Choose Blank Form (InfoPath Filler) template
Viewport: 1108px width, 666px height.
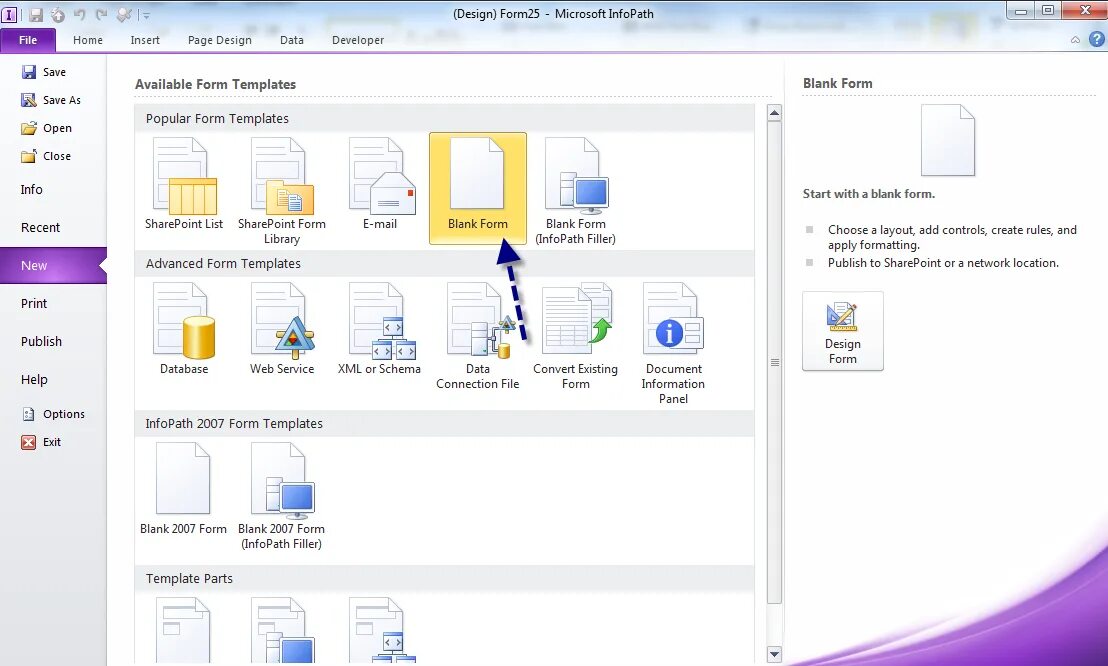(575, 191)
